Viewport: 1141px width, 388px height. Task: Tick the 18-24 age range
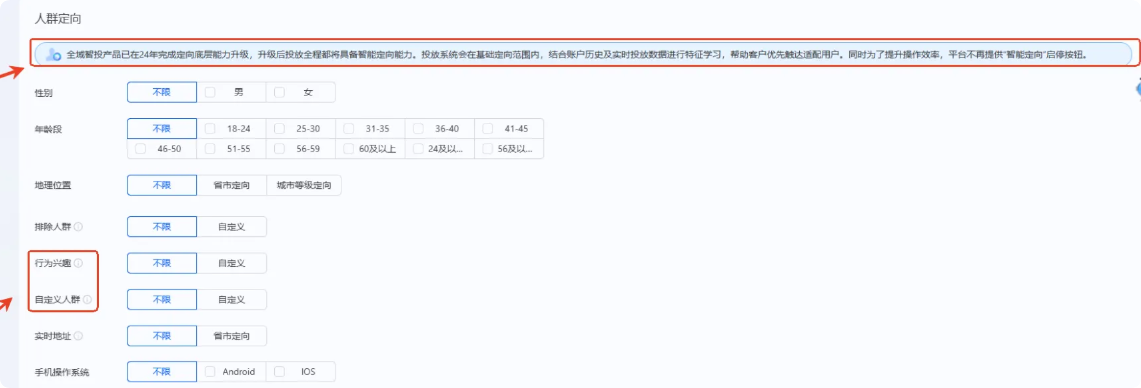point(210,129)
